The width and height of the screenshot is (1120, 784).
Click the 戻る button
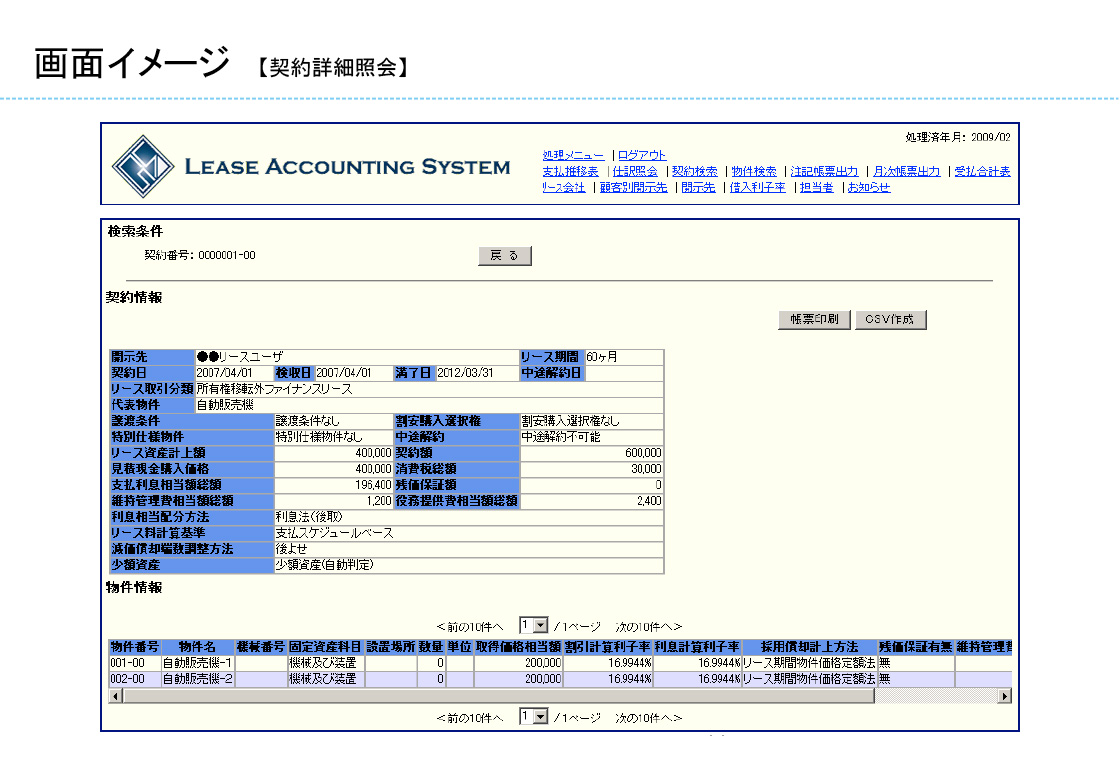click(505, 256)
